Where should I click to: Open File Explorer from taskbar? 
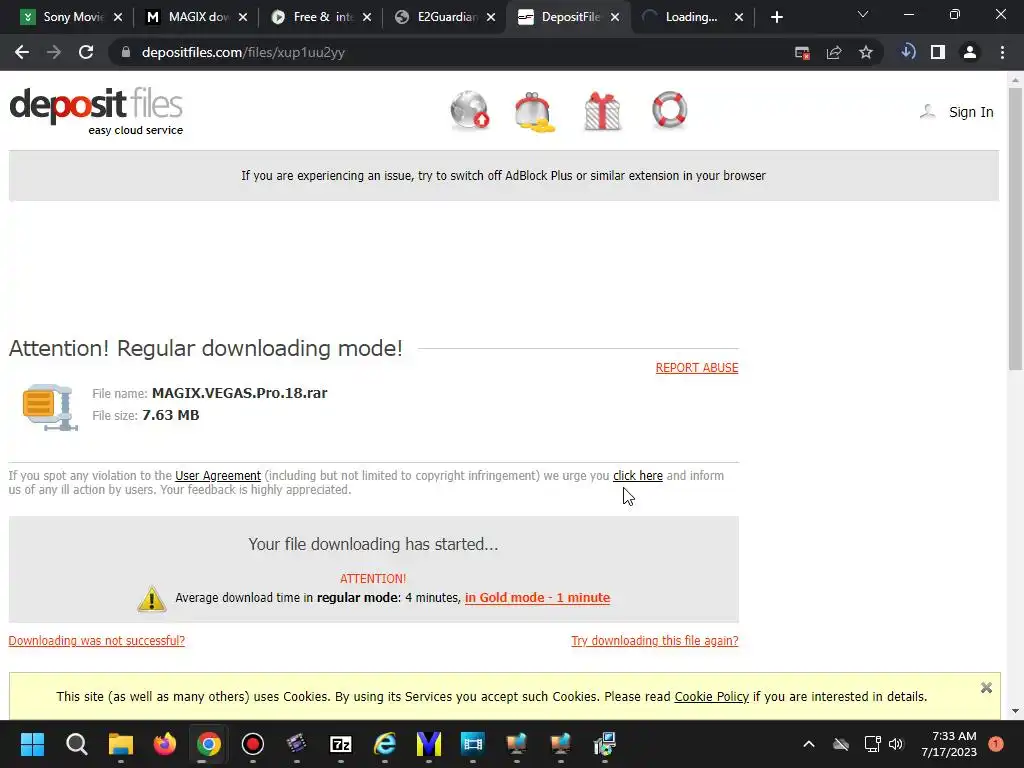(121, 744)
